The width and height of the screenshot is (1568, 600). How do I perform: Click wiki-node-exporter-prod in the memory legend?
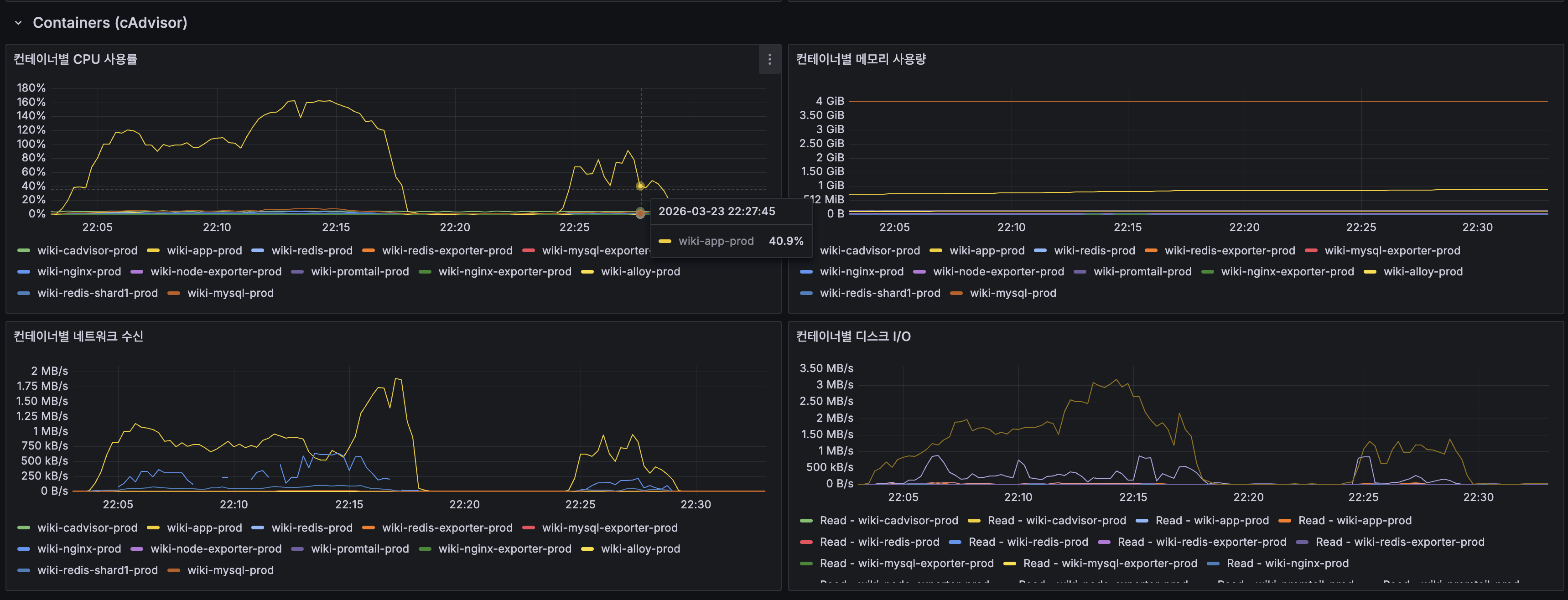(999, 271)
